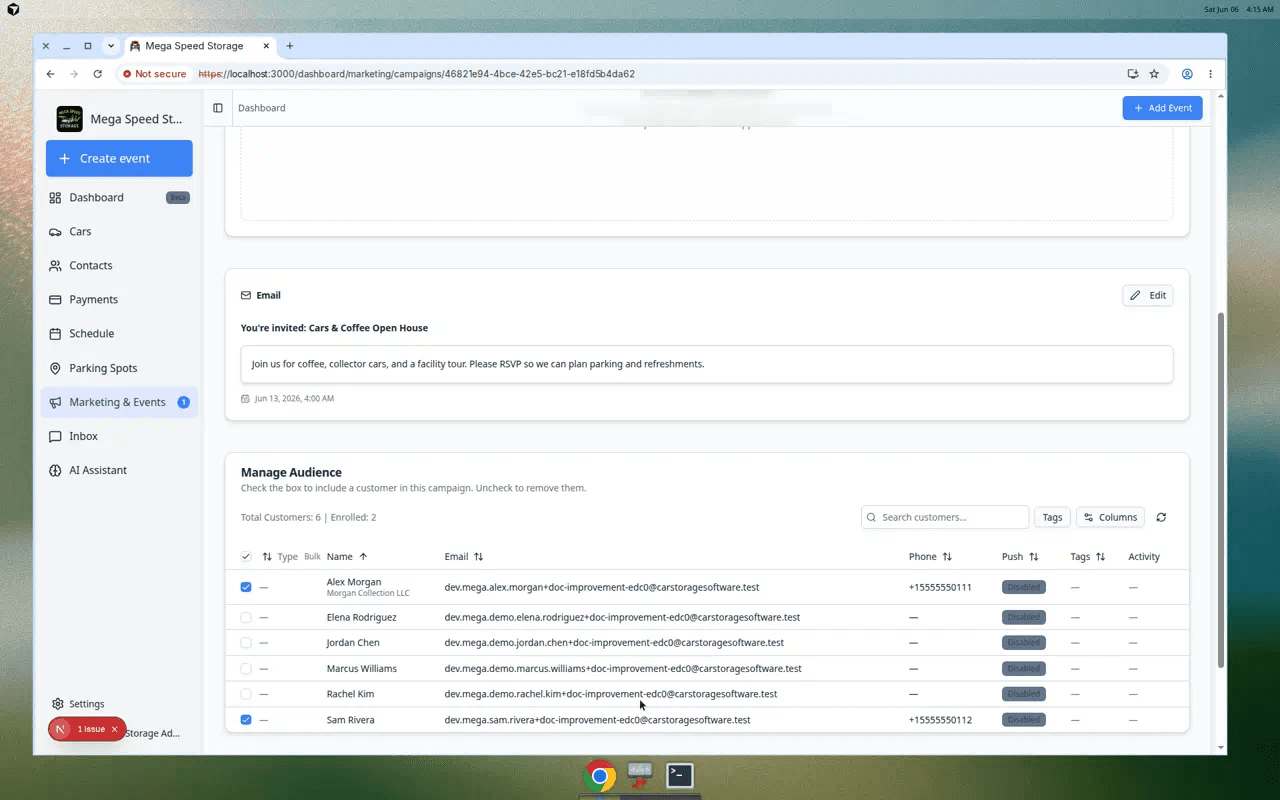The image size is (1280, 800).
Task: Click the Add Event button
Action: click(1162, 108)
